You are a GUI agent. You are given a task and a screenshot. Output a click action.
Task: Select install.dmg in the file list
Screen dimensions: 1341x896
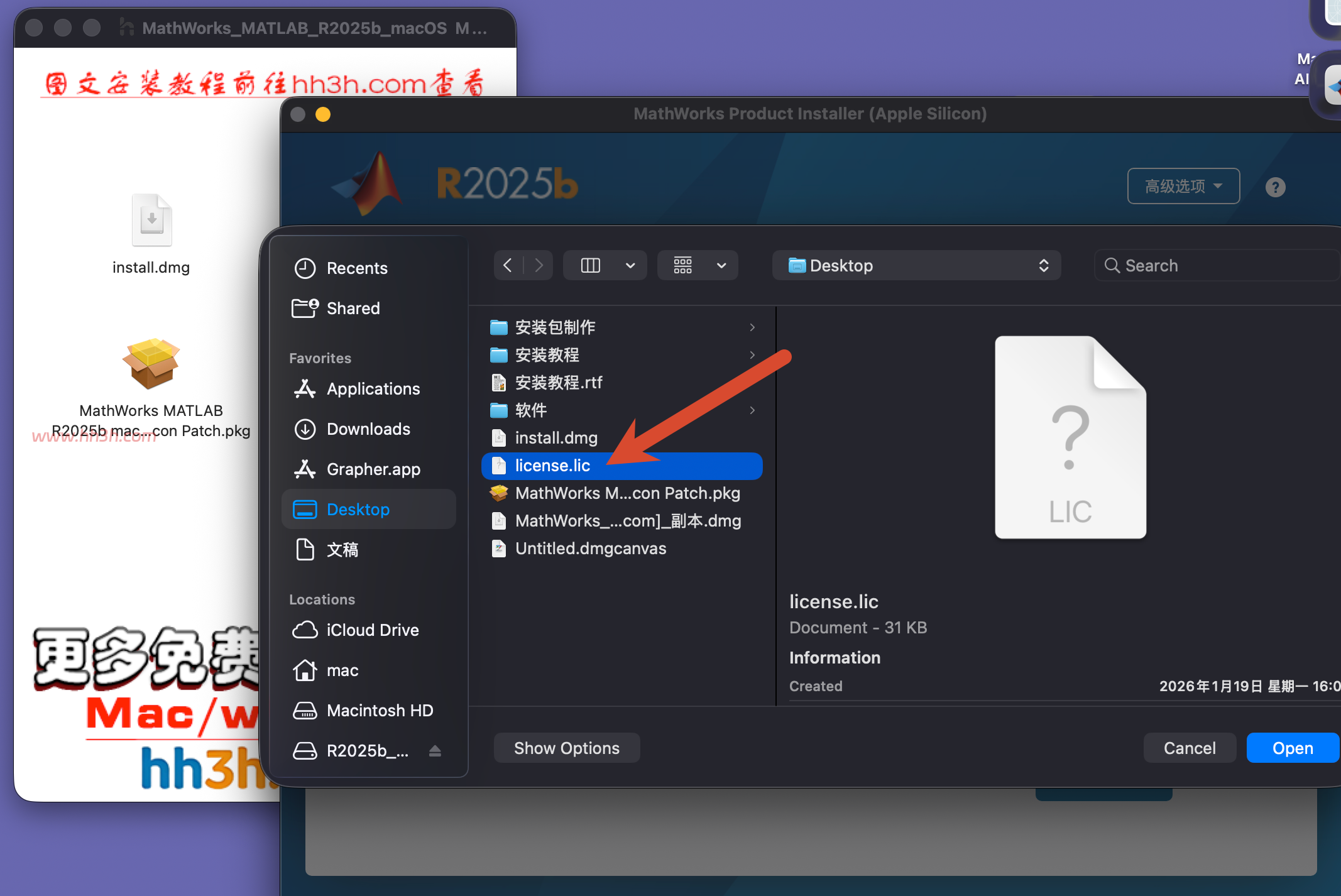622,438
